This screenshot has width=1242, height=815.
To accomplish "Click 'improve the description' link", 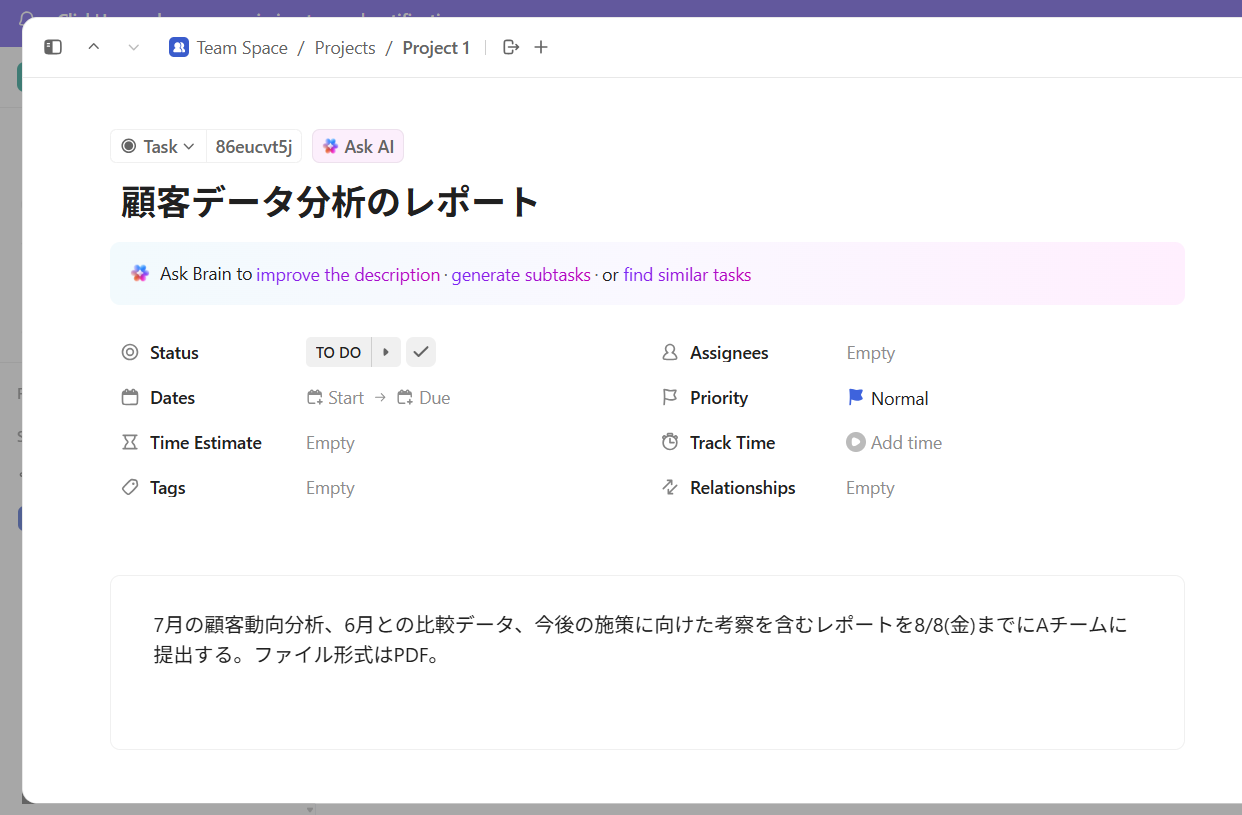I will 348,275.
